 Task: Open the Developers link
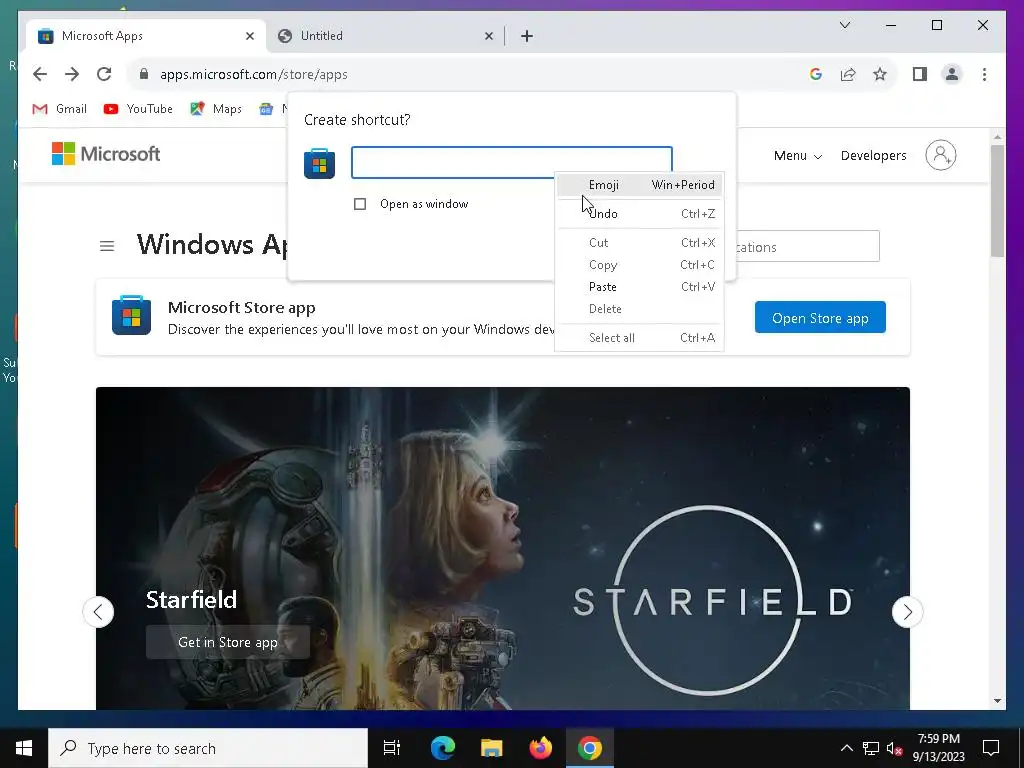click(873, 155)
